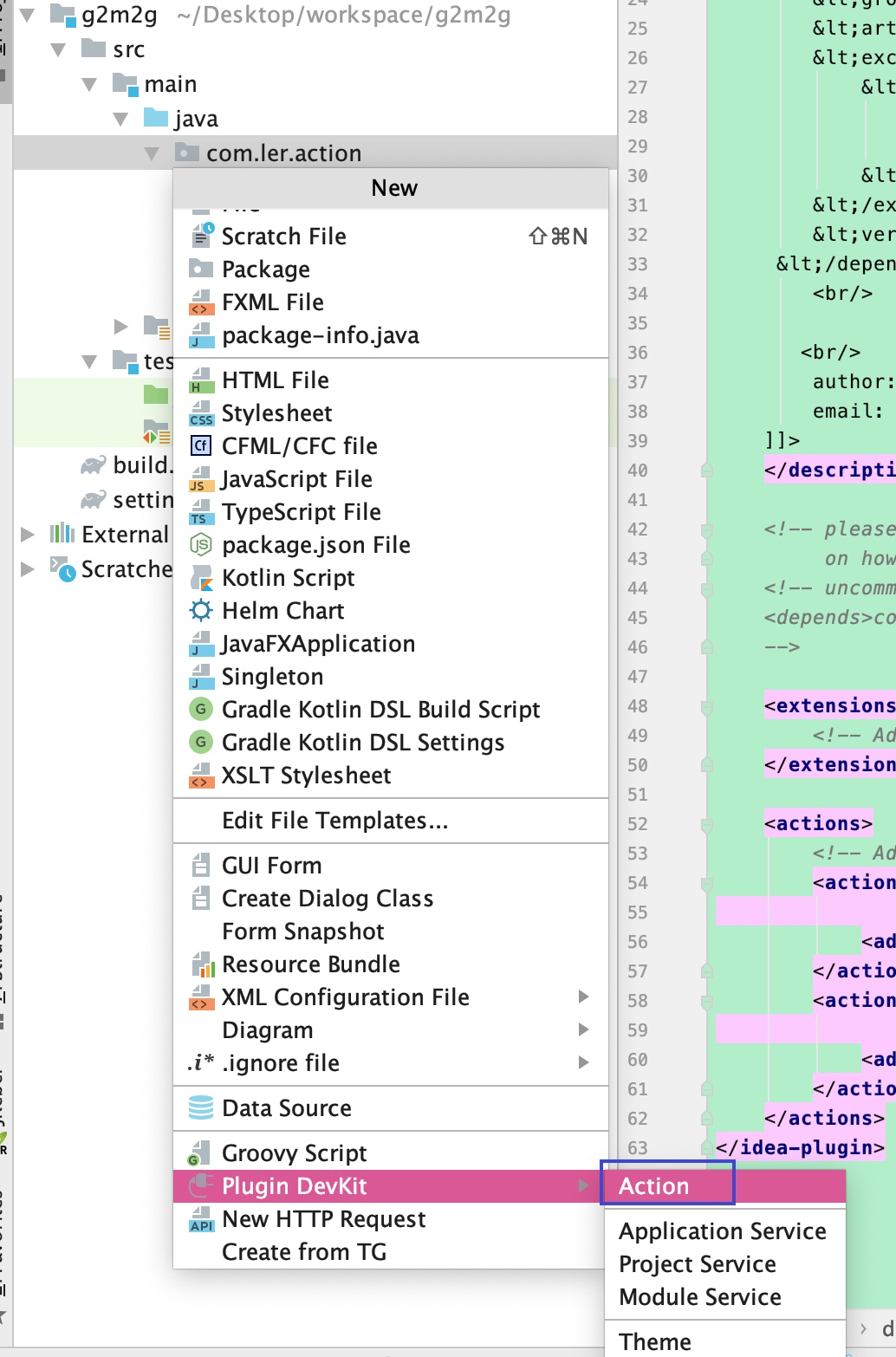Viewport: 896px width, 1357px height.
Task: Click the package.json File icon
Action: point(201,544)
